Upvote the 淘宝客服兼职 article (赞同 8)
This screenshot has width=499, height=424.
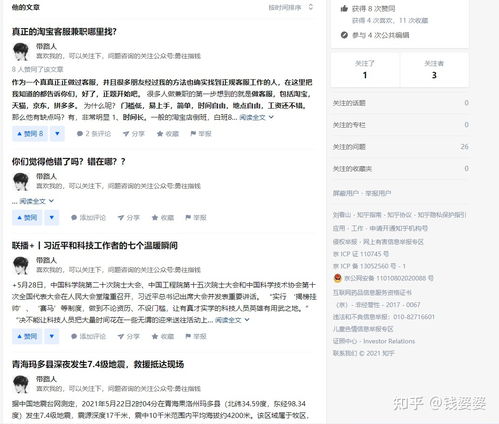[30, 134]
